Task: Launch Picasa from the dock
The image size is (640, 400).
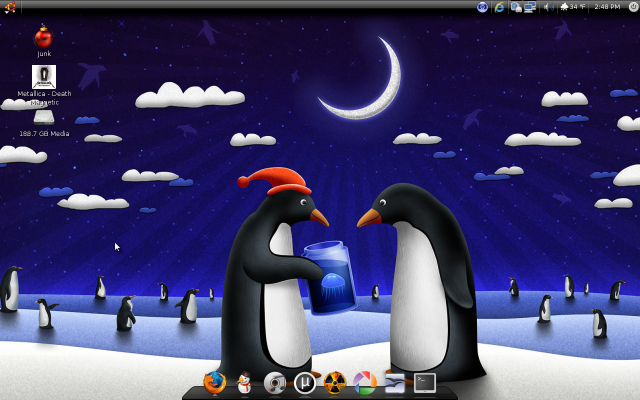Action: point(364,383)
